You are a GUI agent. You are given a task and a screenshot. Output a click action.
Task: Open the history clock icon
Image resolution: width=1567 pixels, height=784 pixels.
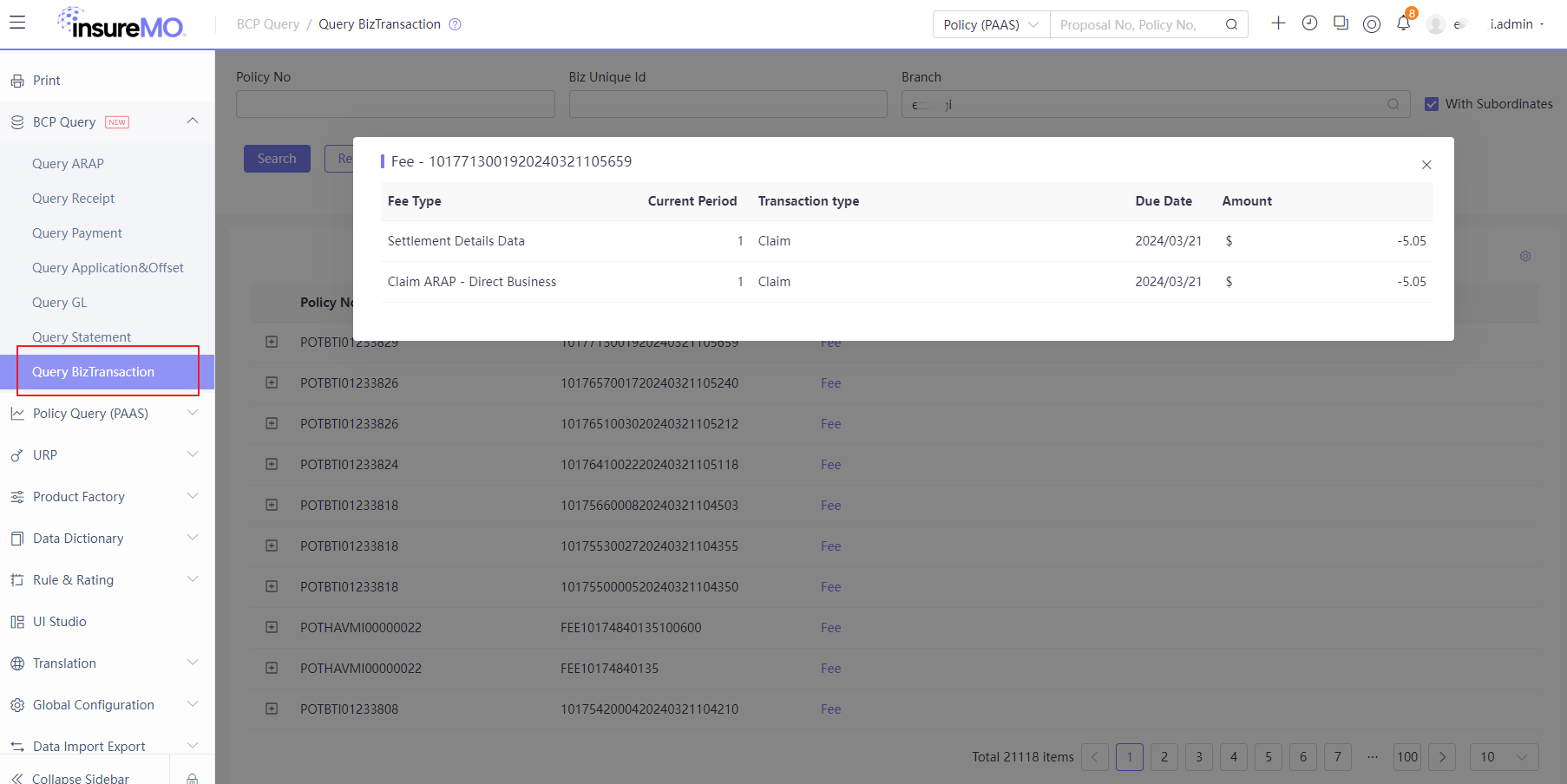(1309, 23)
